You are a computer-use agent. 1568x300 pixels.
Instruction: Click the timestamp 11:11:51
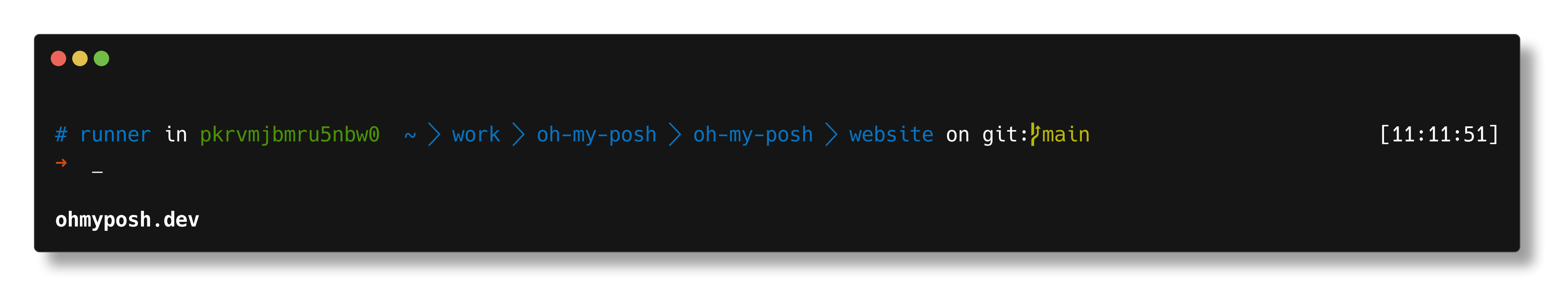[x=1439, y=135]
